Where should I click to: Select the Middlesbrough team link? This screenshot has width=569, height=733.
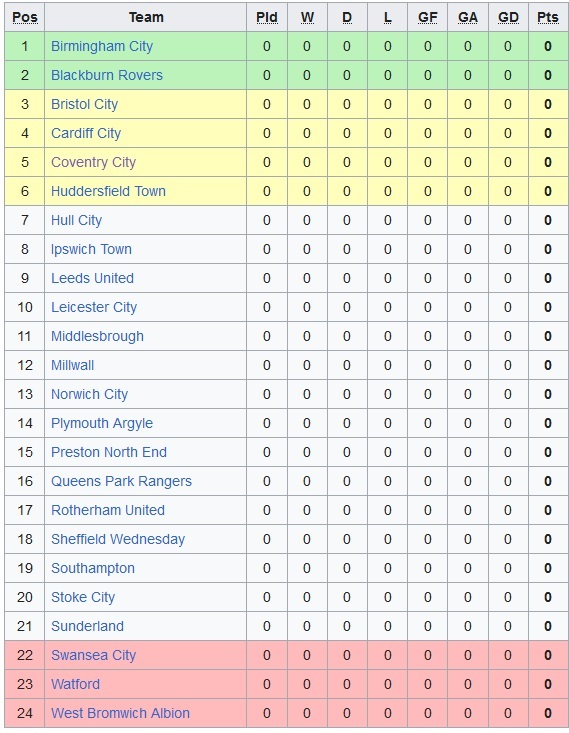[x=97, y=336]
